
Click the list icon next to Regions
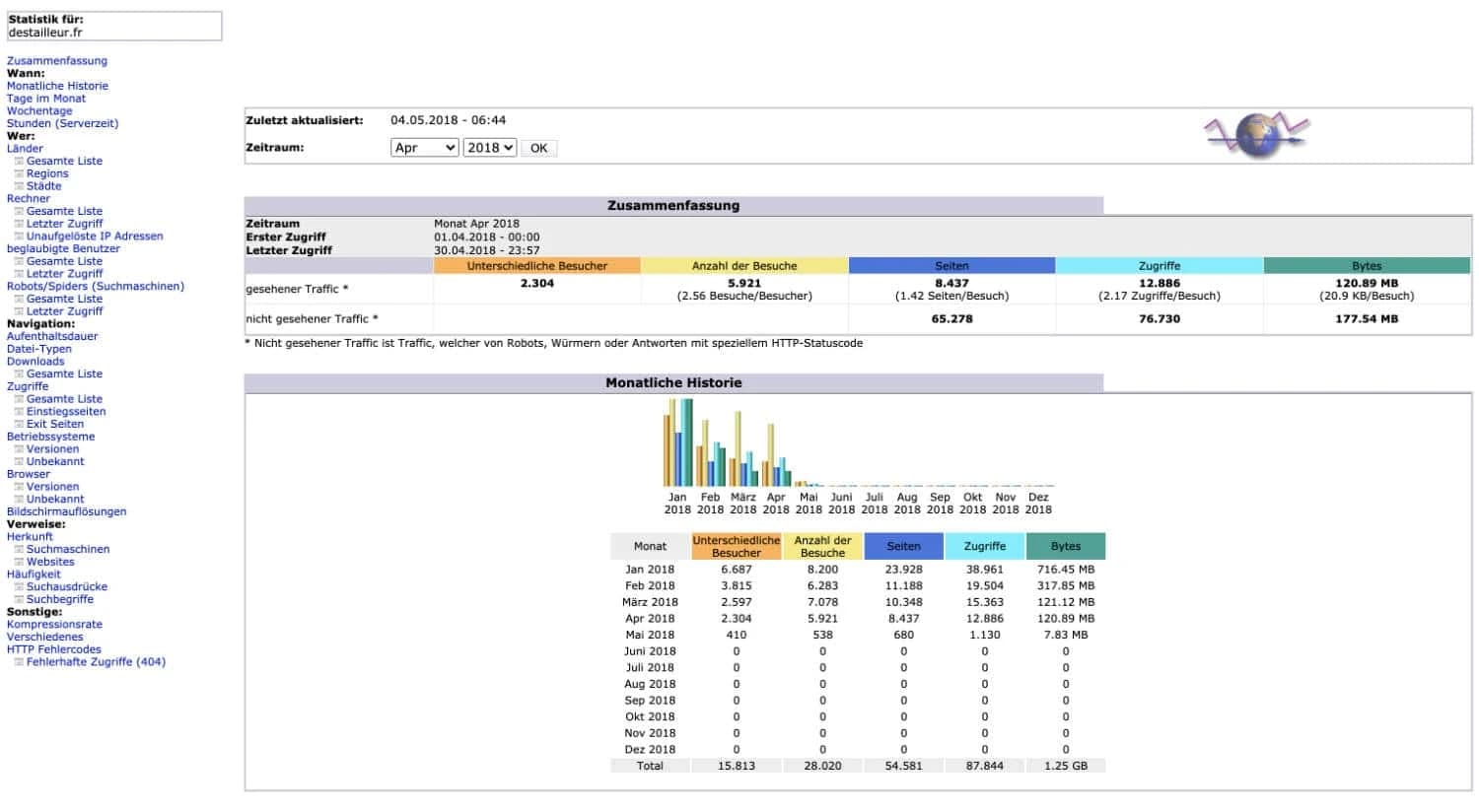pyautogui.click(x=19, y=173)
